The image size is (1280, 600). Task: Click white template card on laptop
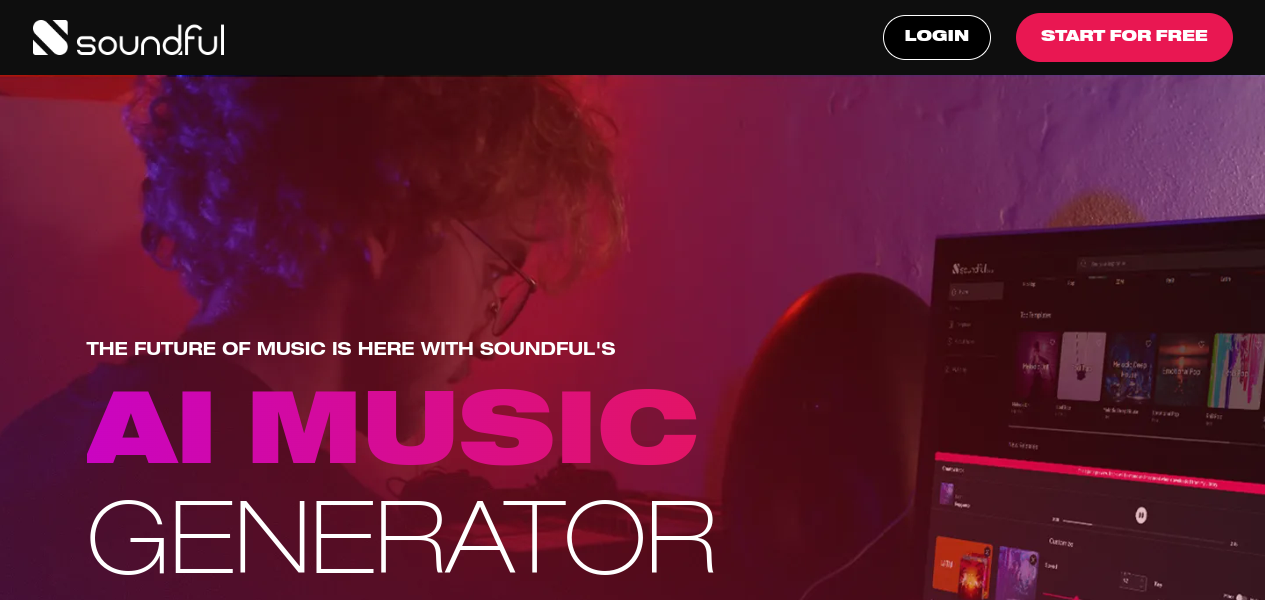point(1081,366)
